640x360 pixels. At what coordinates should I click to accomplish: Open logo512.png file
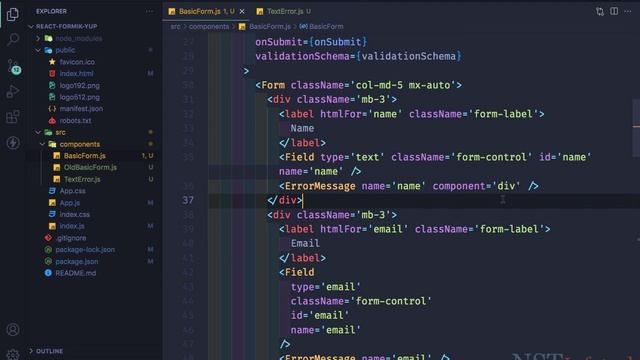(x=80, y=97)
